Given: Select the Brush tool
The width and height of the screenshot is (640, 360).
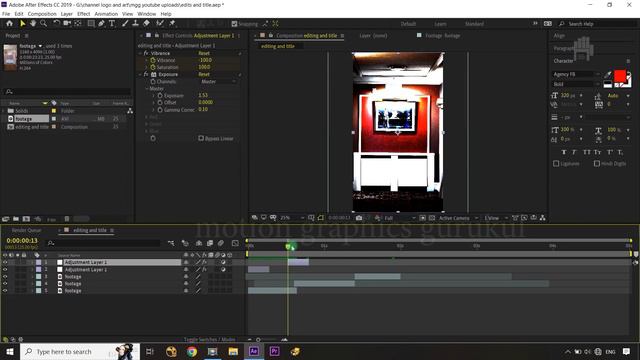Looking at the screenshot, I should click(x=125, y=24).
